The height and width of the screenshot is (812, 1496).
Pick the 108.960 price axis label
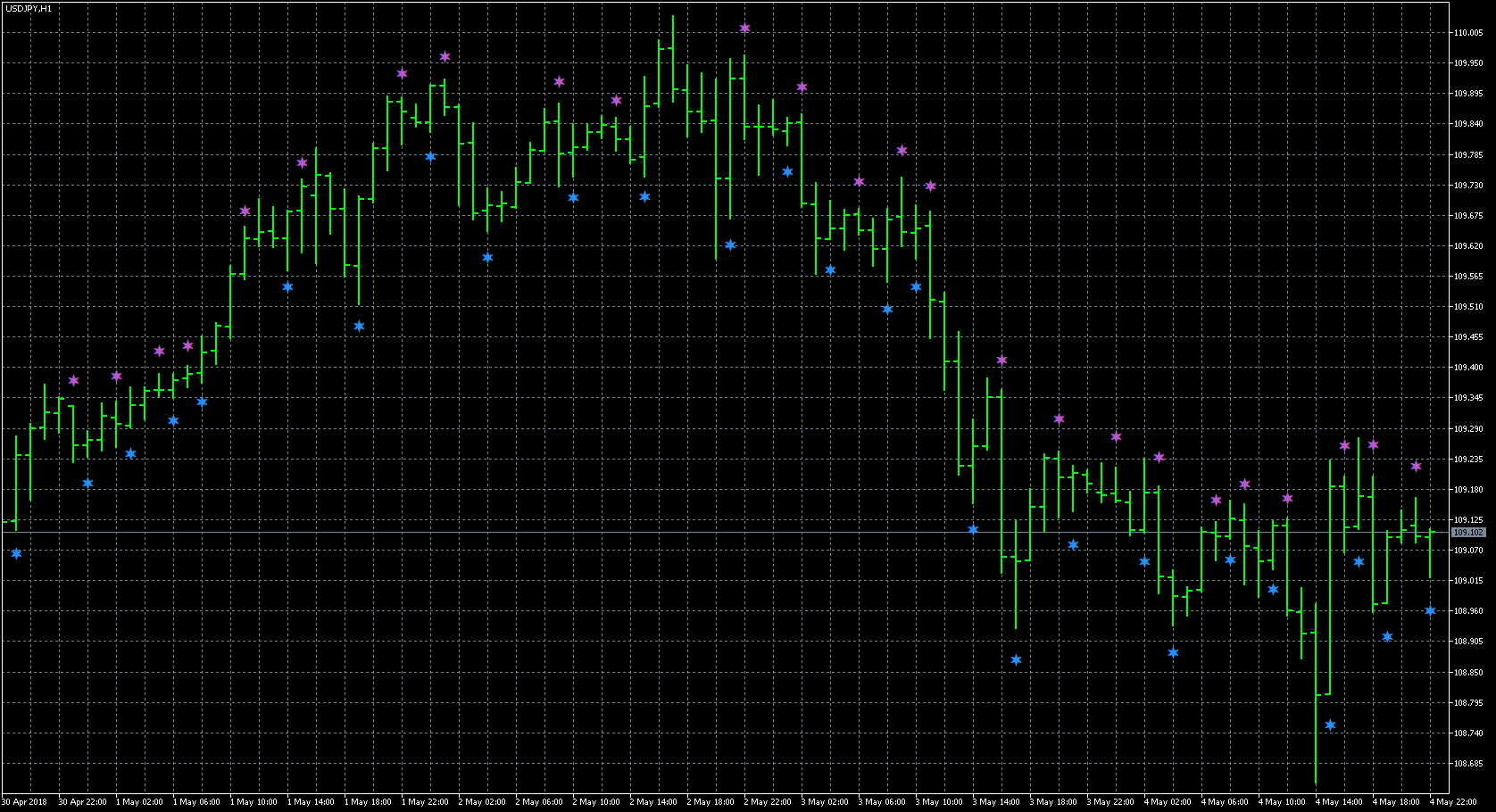point(1468,611)
